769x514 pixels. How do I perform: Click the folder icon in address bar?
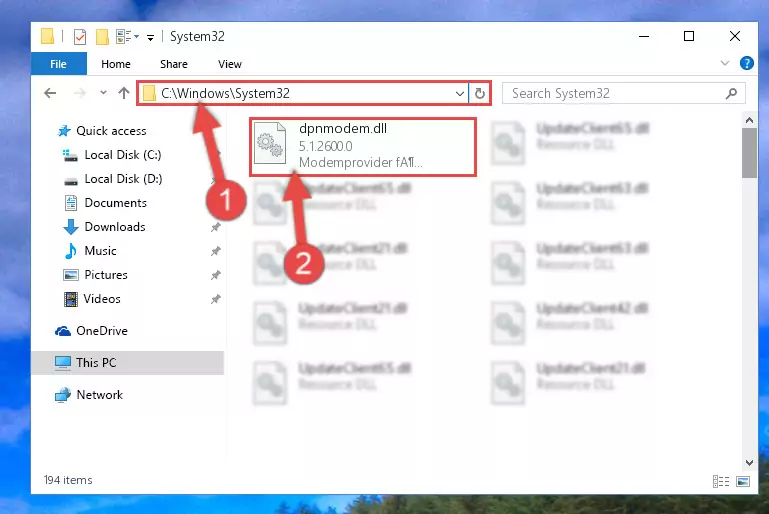tap(149, 93)
